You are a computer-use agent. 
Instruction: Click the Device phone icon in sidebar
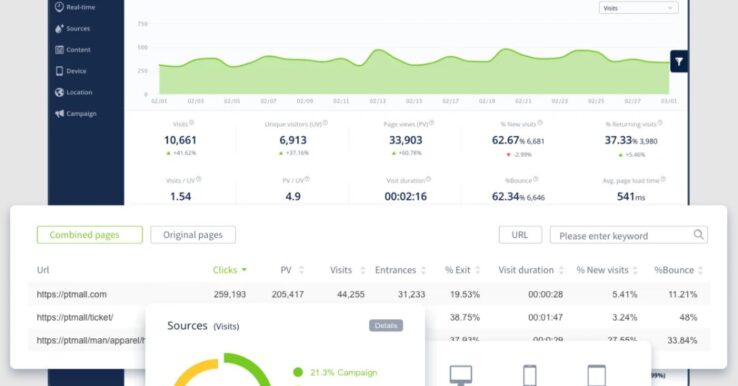[x=59, y=71]
